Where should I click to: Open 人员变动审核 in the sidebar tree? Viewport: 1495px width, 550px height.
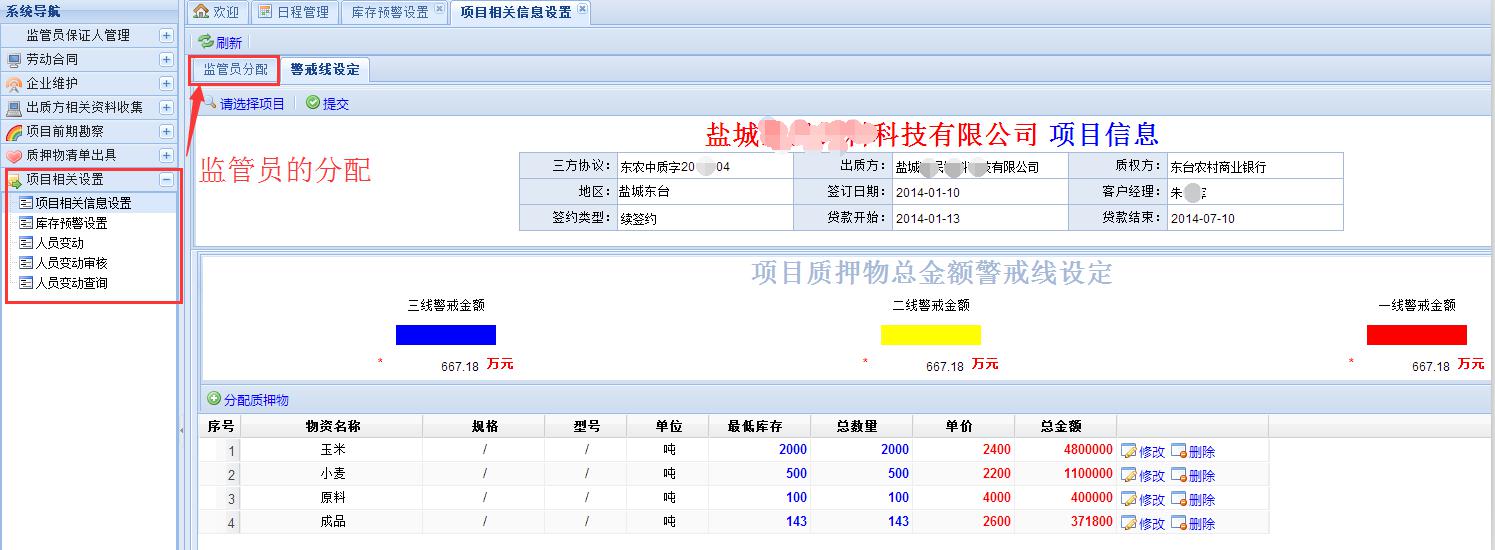point(71,263)
